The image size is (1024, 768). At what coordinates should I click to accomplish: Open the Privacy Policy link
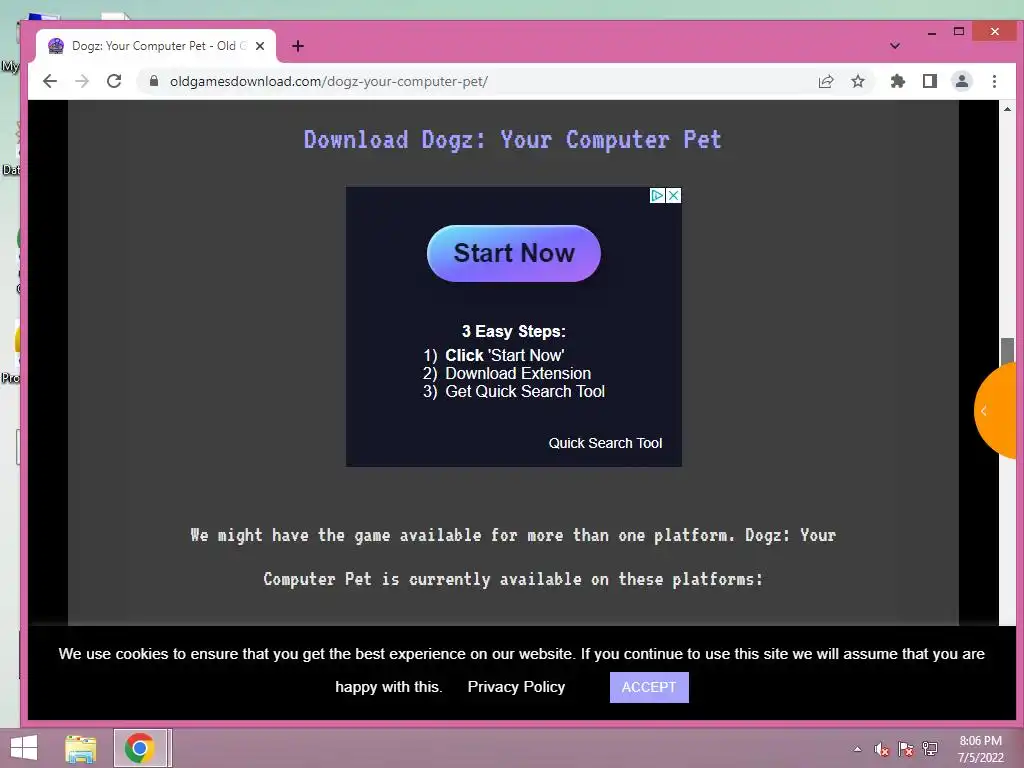point(516,687)
